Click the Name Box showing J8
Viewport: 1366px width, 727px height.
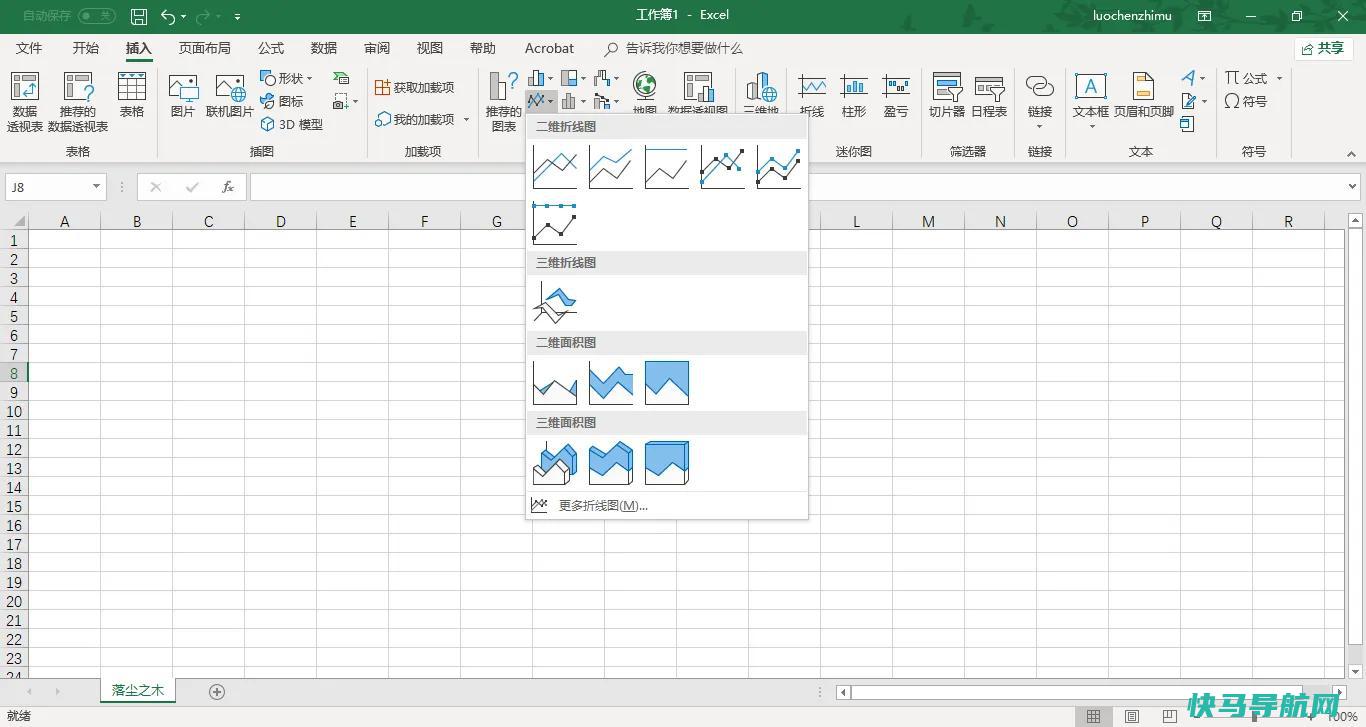point(56,187)
